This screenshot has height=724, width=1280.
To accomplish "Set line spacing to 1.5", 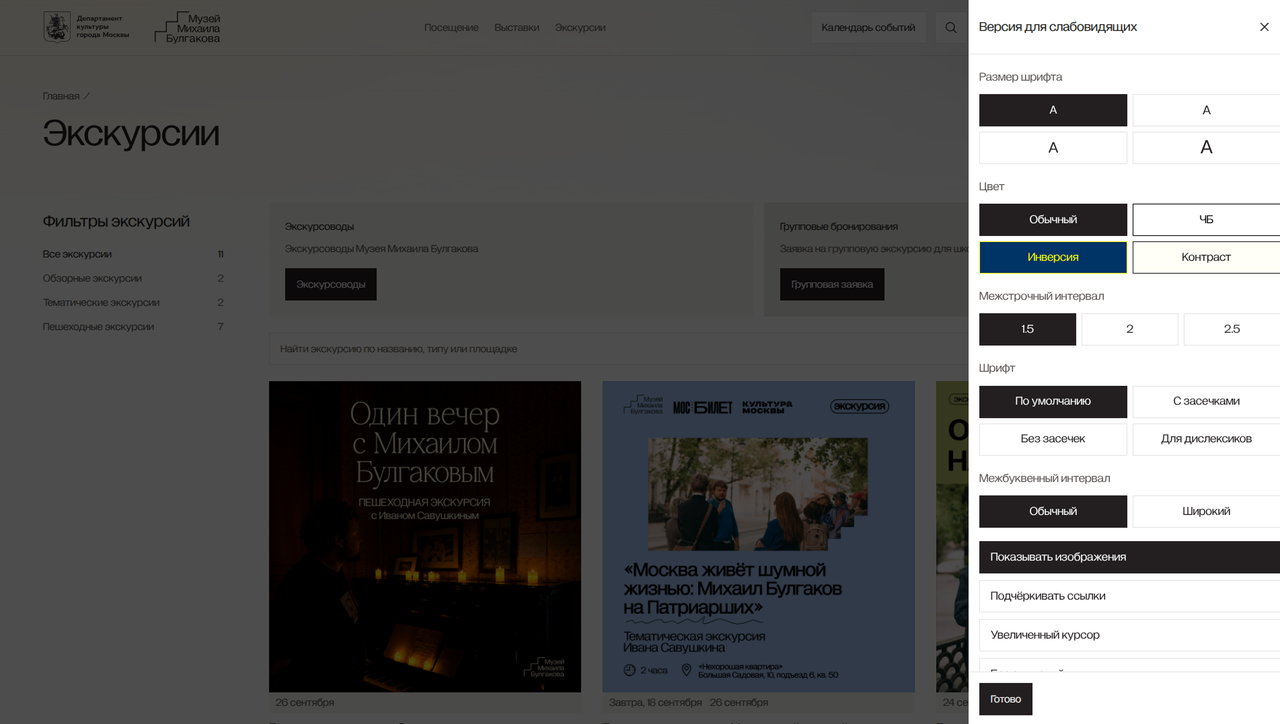I will (x=1028, y=329).
